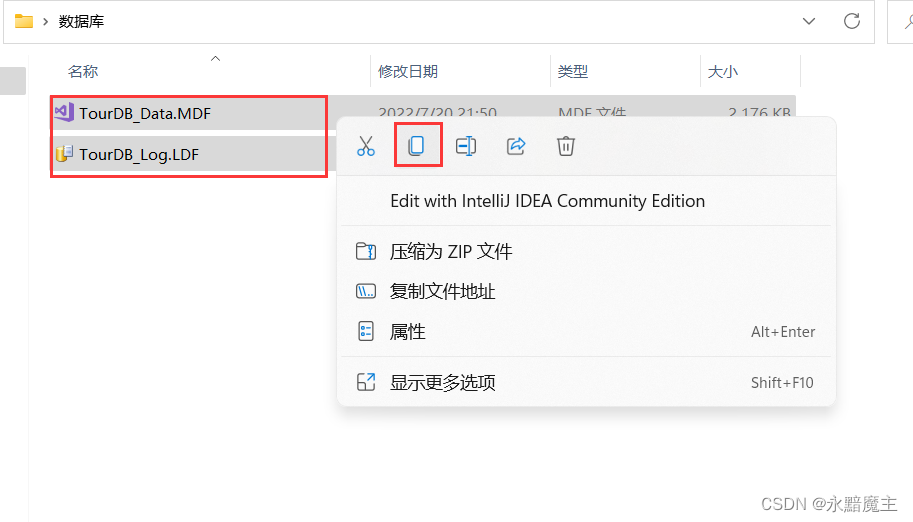913x522 pixels.
Task: Expand the breadcrumb chevron before 数据库
Action: point(45,22)
